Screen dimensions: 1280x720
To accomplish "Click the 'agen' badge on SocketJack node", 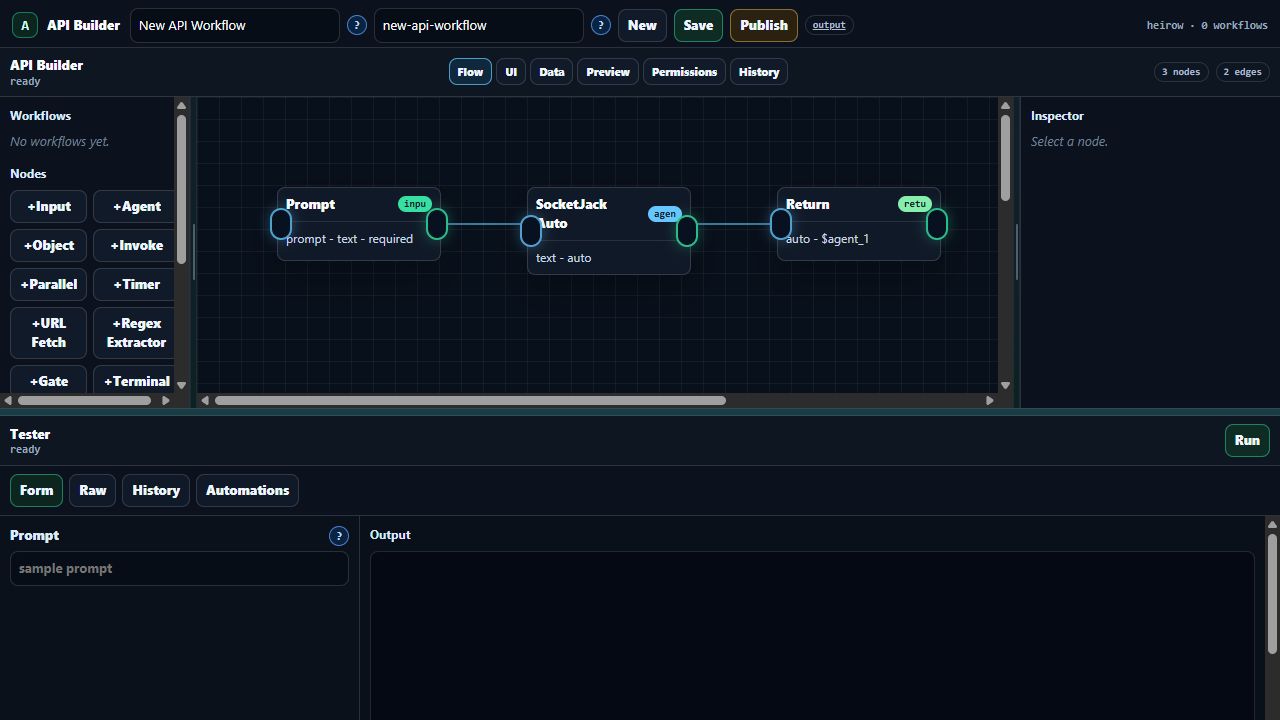I will [x=665, y=214].
